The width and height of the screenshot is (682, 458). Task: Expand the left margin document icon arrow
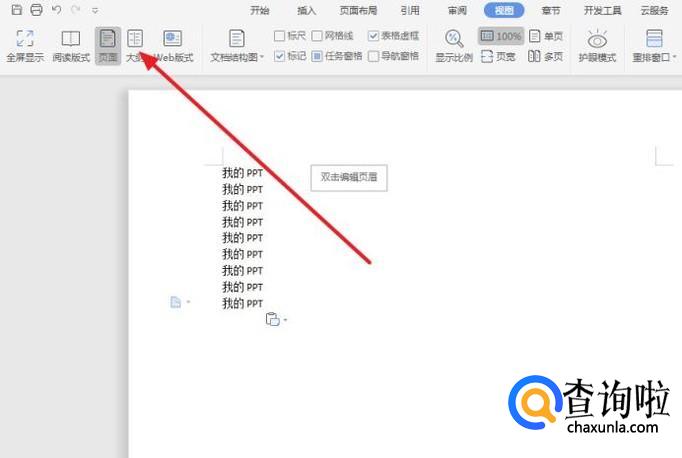pos(188,301)
